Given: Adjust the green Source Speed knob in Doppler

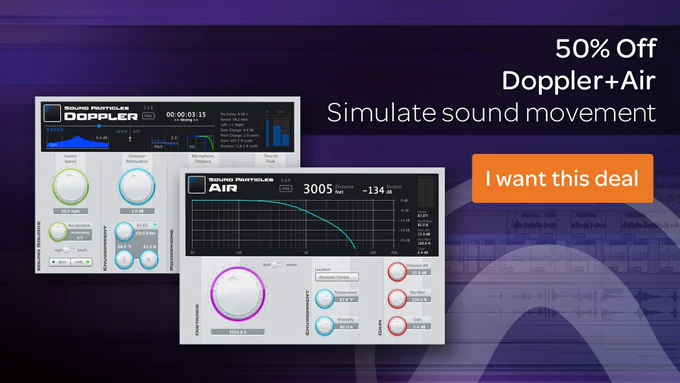Looking at the screenshot, I should (70, 187).
